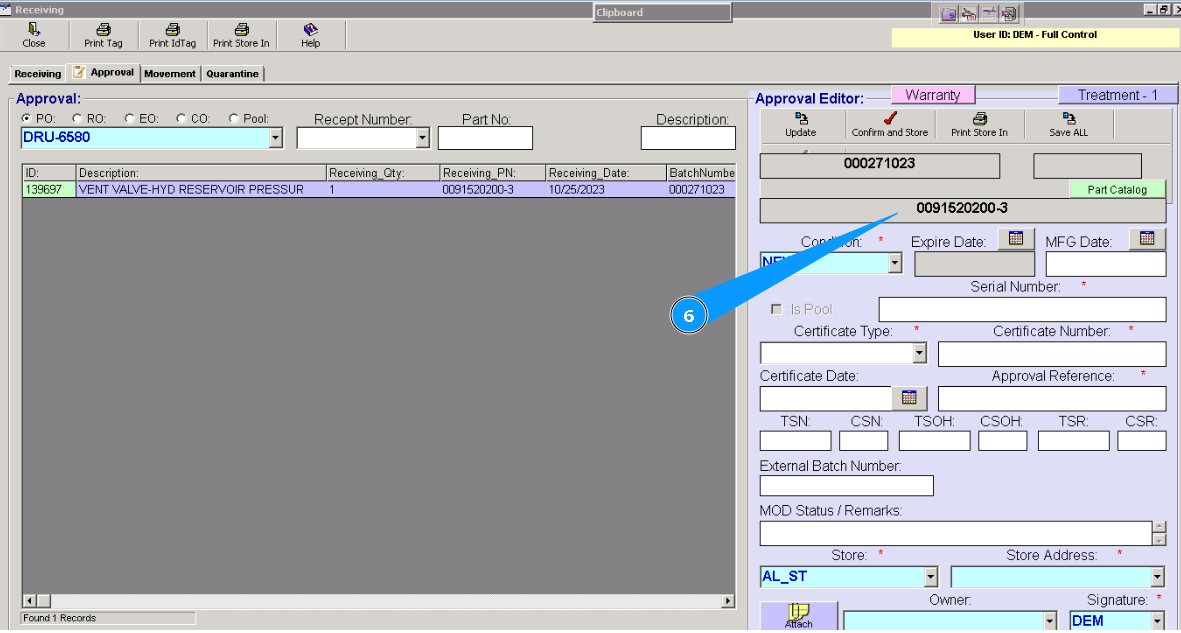Click the pink Warranty button
1181x633 pixels.
coord(932,95)
